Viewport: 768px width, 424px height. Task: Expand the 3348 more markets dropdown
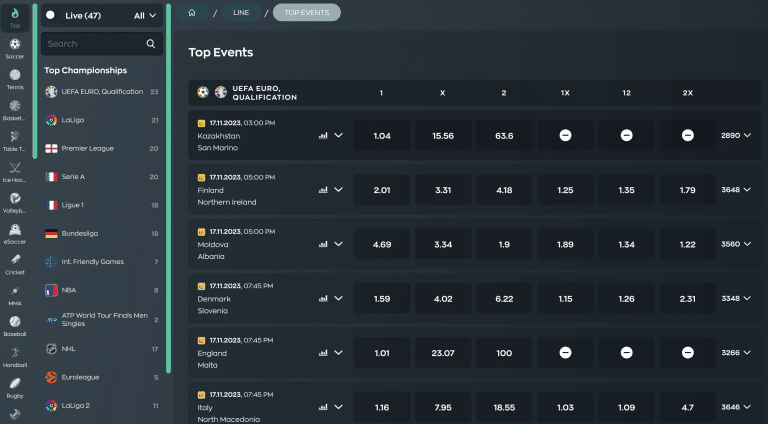[736, 299]
